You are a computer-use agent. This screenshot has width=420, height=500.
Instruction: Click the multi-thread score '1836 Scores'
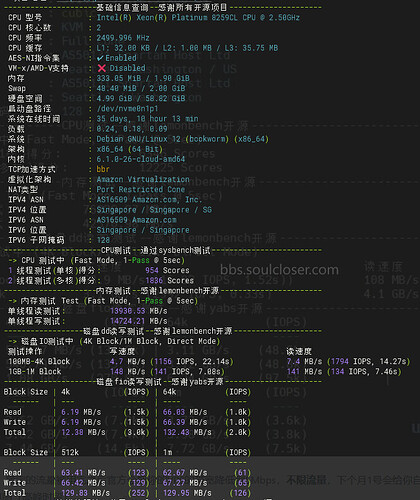169,280
